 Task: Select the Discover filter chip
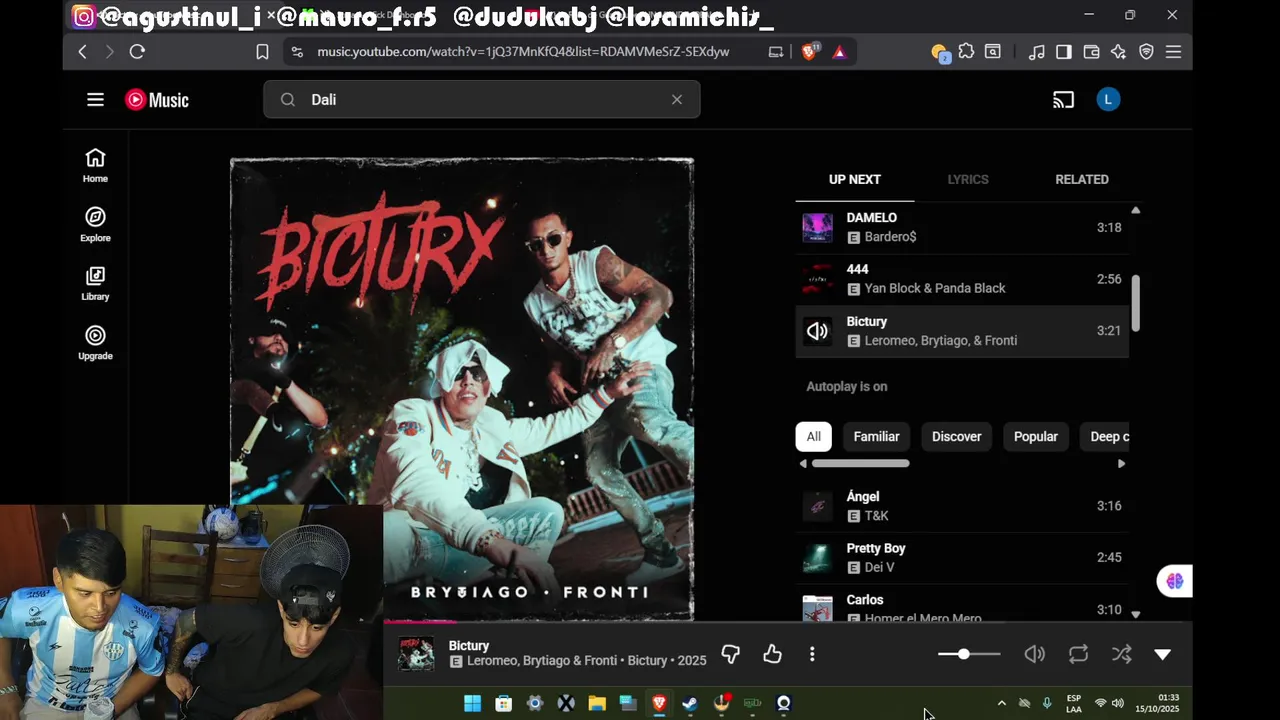tap(957, 437)
